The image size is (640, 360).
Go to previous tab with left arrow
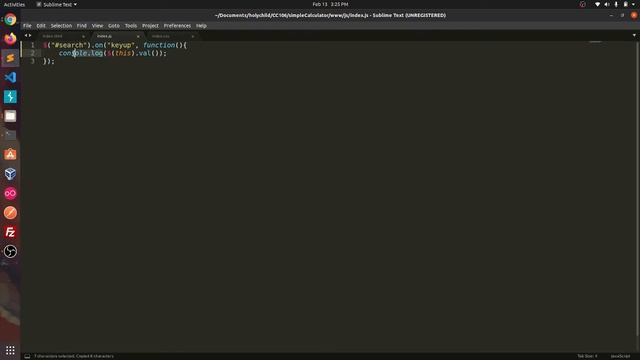(x=26, y=36)
